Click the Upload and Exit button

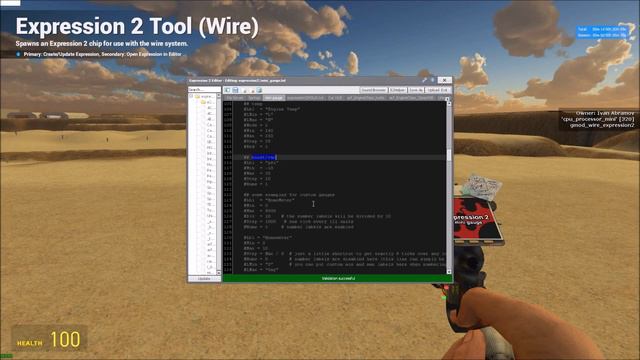[438, 90]
